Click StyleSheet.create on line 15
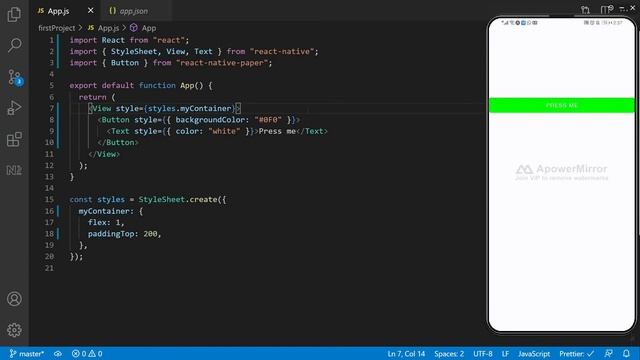Viewport: 640px width, 360px height. [178, 200]
